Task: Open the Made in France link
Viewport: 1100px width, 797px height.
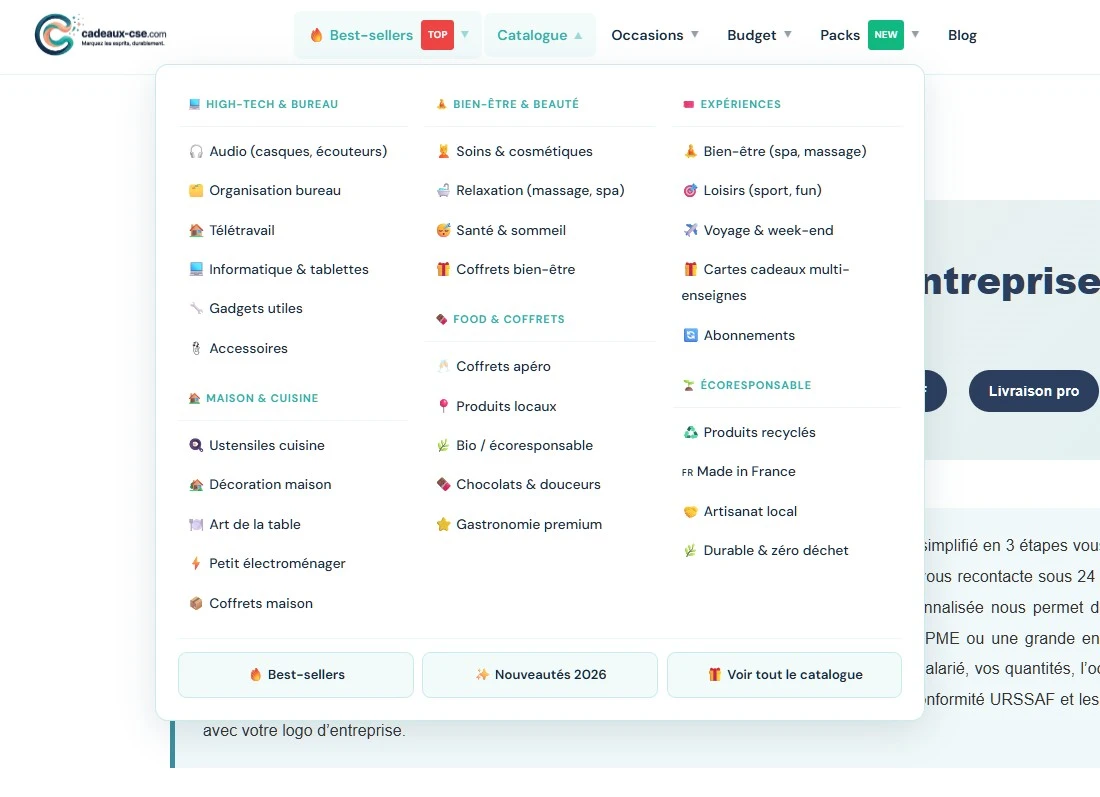Action: 746,471
